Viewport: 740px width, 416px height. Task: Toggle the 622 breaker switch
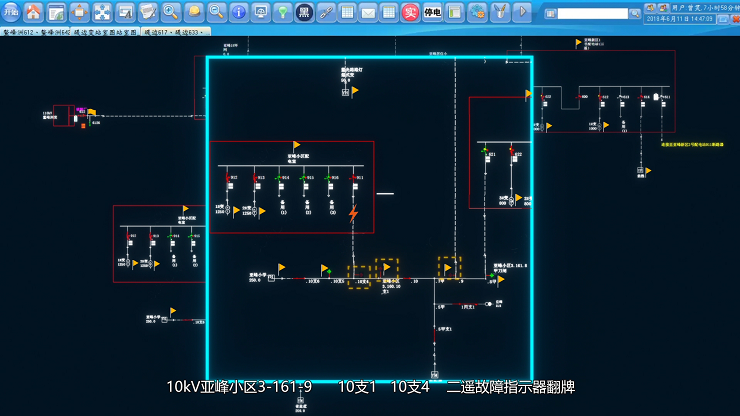(x=512, y=152)
